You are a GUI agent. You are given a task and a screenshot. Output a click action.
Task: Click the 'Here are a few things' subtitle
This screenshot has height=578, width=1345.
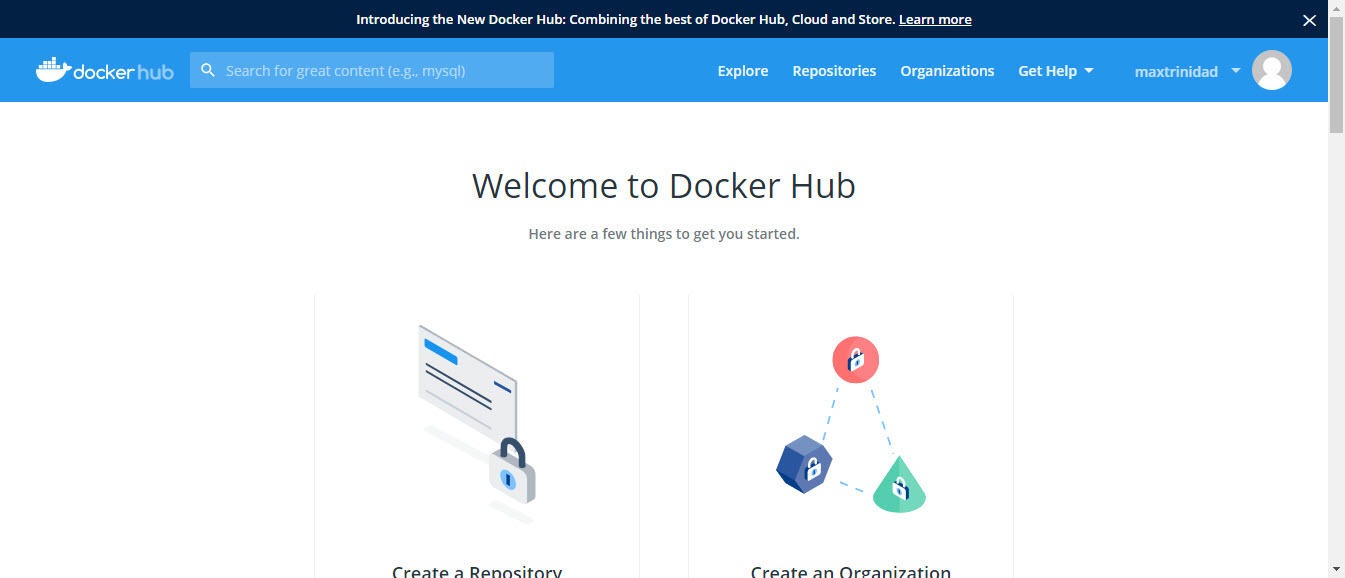pyautogui.click(x=664, y=234)
